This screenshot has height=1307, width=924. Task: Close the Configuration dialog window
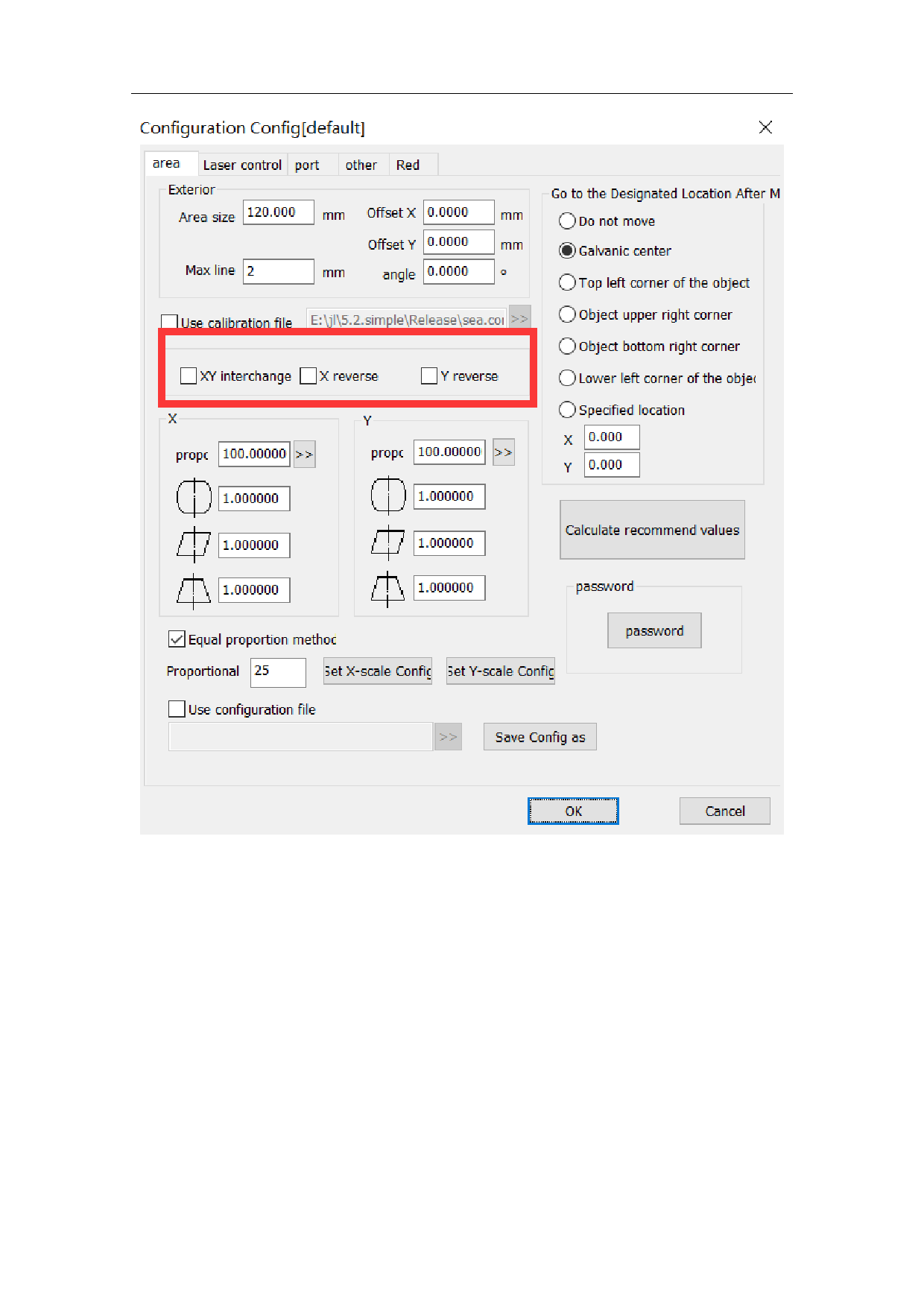pyautogui.click(x=765, y=127)
